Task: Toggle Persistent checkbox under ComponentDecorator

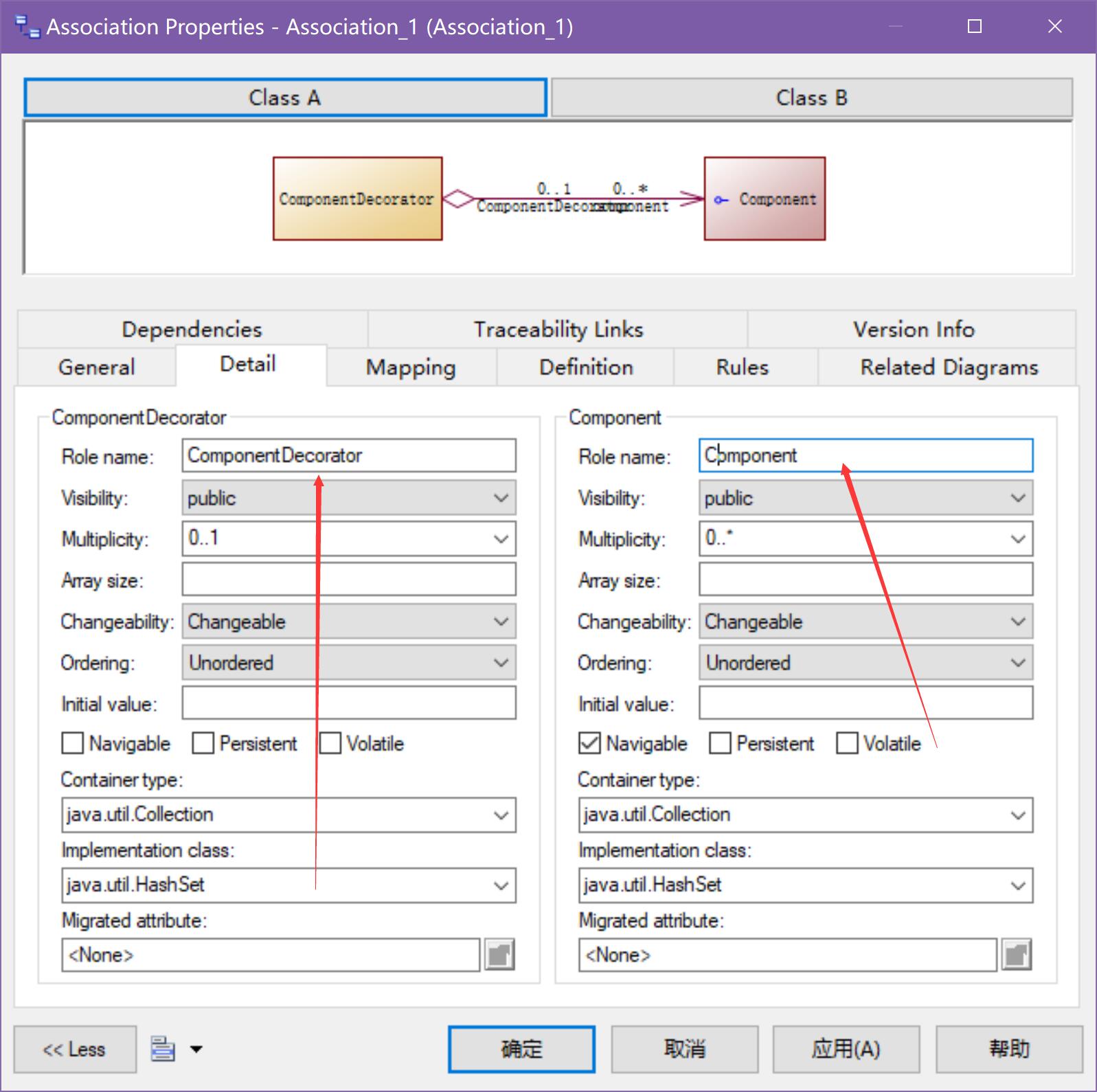Action: pyautogui.click(x=203, y=743)
